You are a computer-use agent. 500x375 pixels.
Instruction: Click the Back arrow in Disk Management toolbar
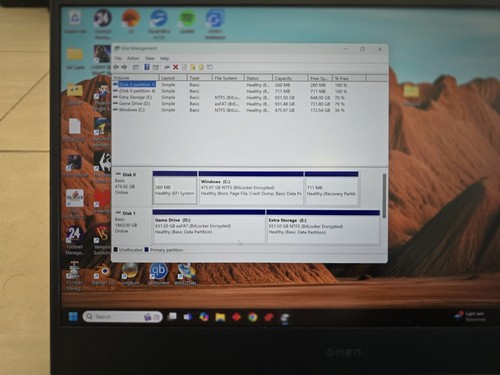pyautogui.click(x=116, y=67)
